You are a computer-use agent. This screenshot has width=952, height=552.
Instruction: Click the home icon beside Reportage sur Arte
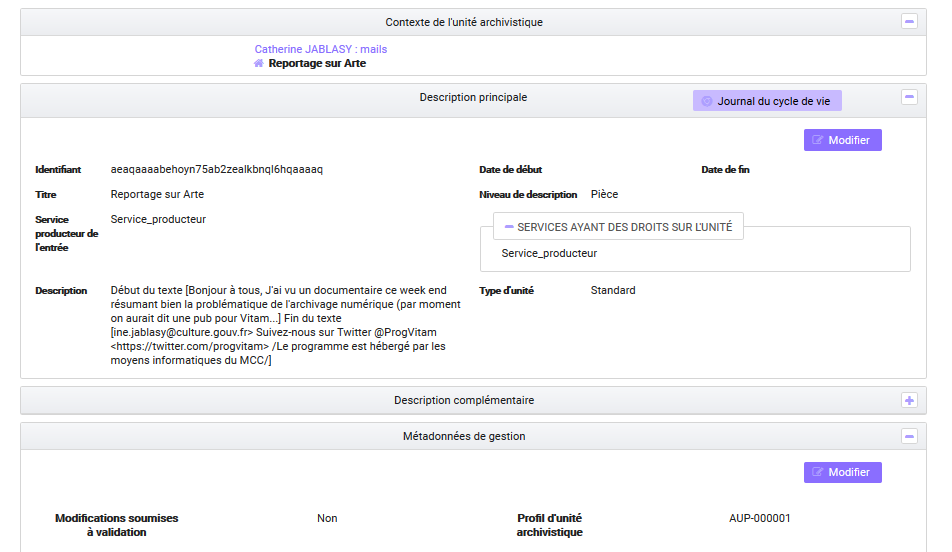[259, 63]
